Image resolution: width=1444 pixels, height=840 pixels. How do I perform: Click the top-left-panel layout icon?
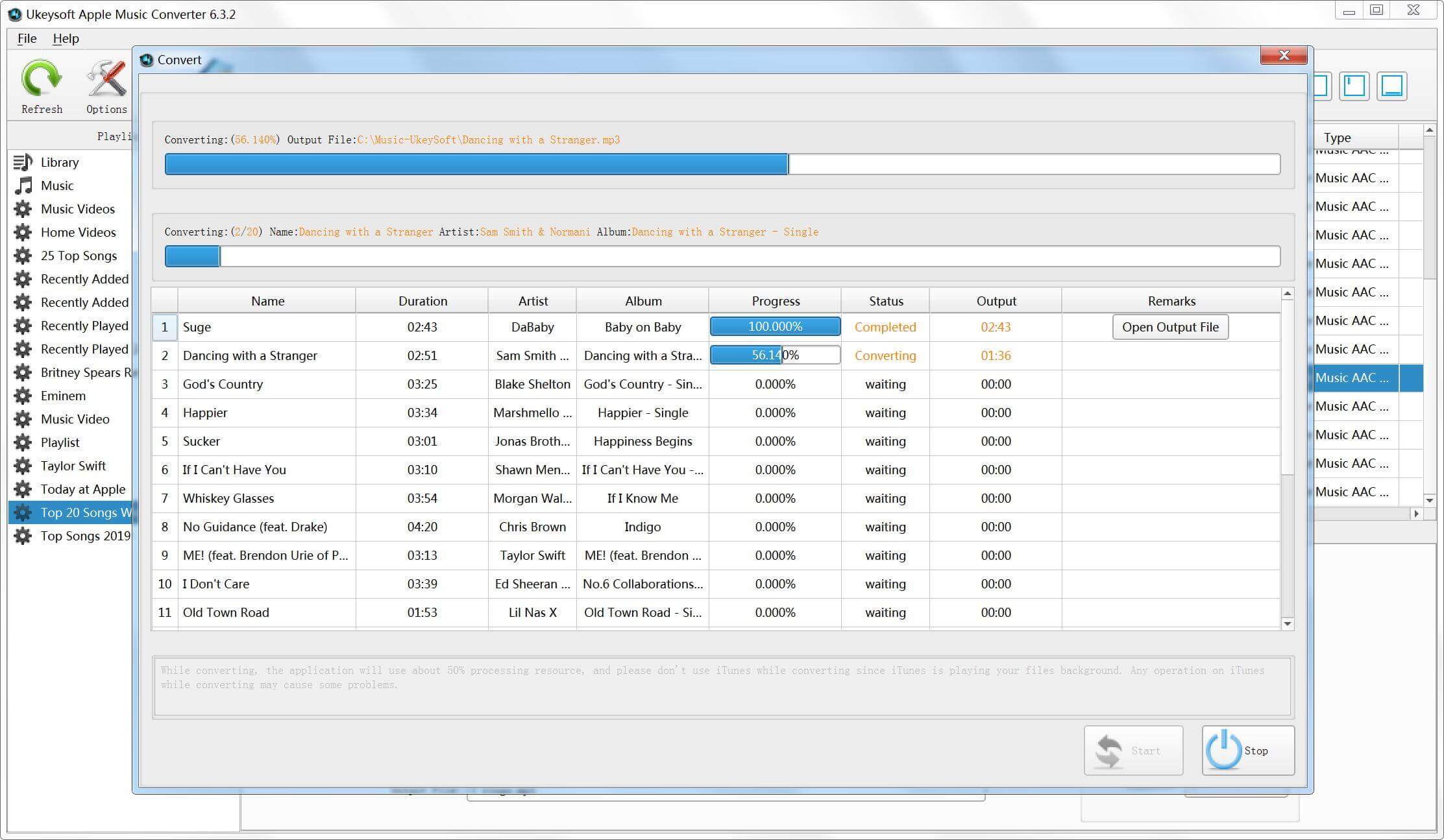coord(1354,86)
